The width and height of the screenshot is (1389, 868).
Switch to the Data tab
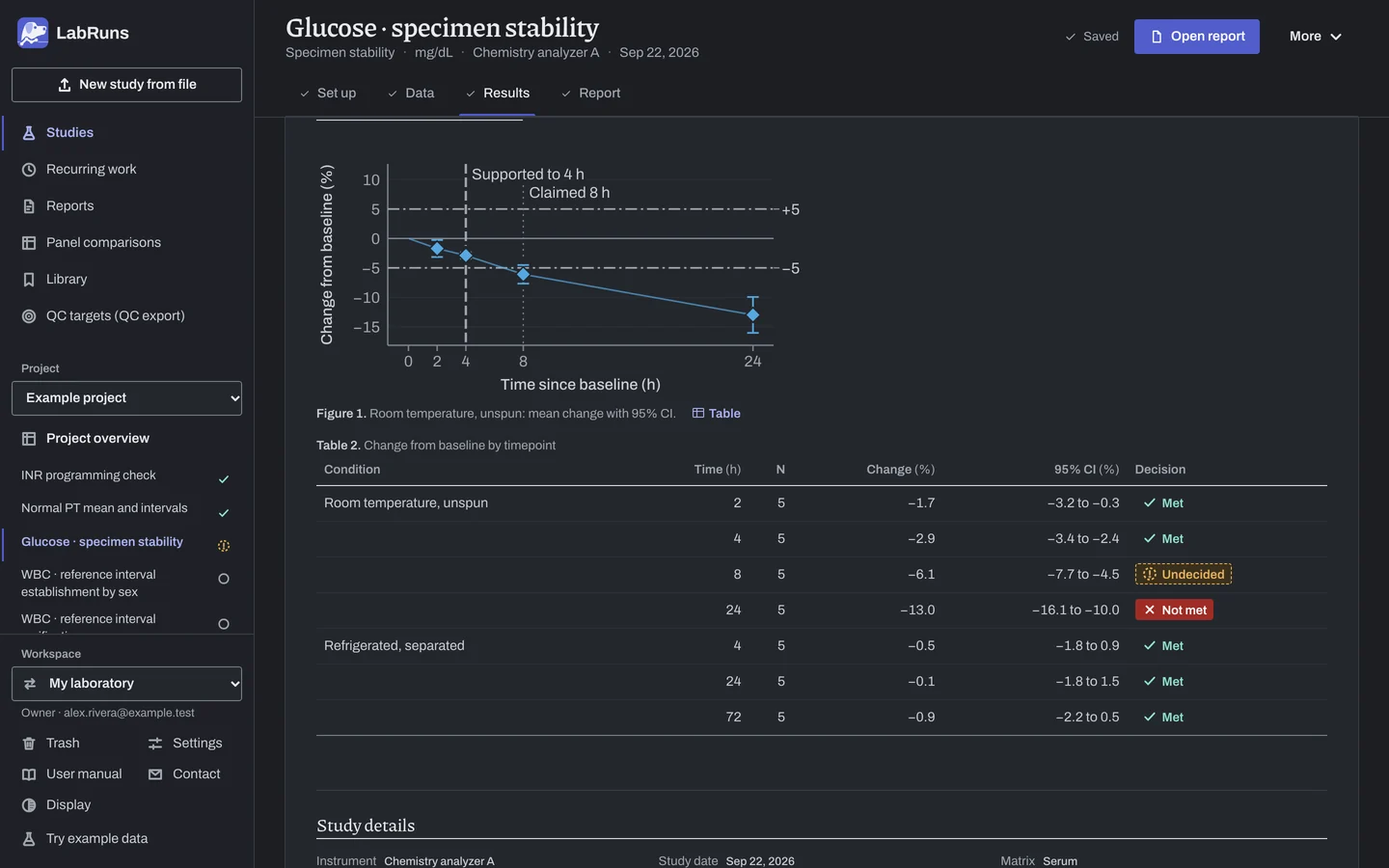pyautogui.click(x=411, y=94)
